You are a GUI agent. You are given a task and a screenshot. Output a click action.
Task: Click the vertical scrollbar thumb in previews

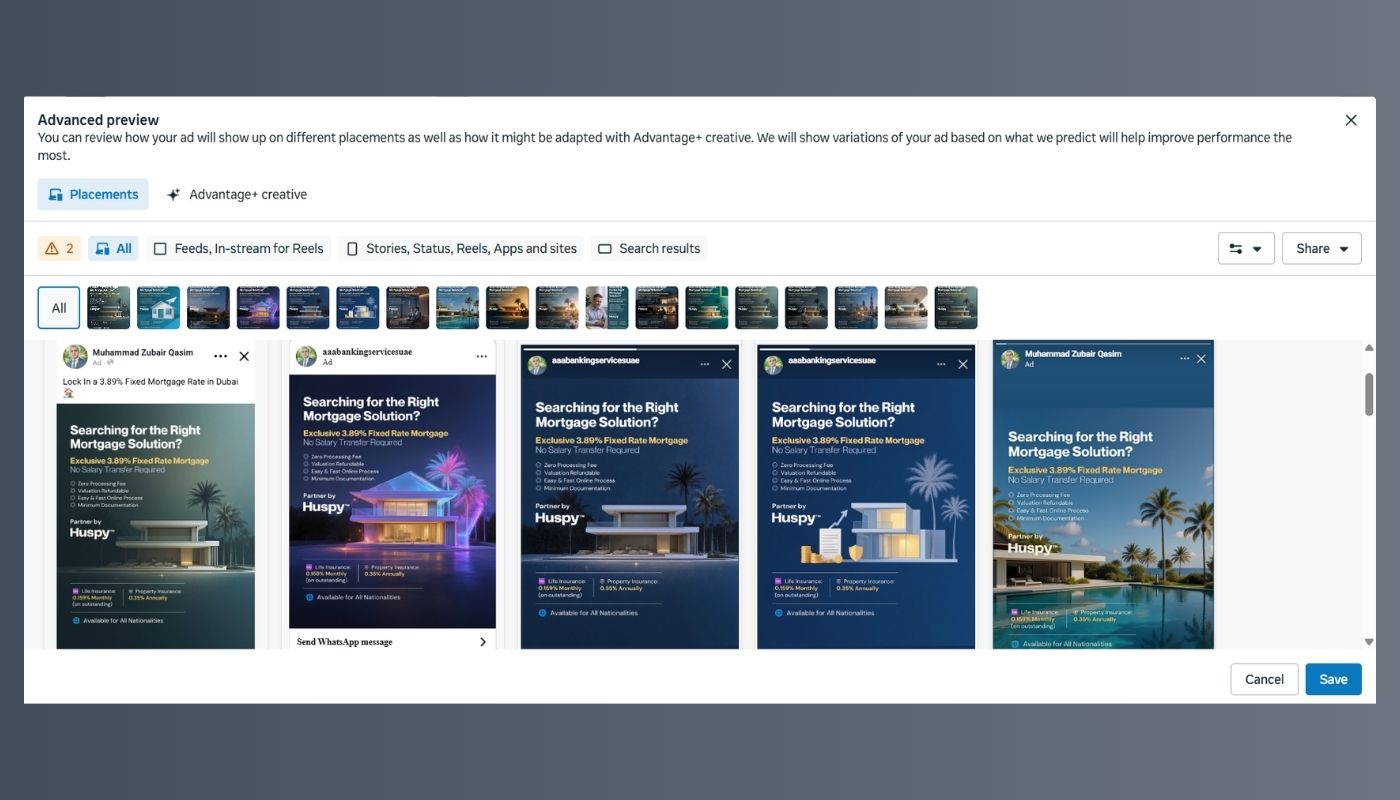1369,394
